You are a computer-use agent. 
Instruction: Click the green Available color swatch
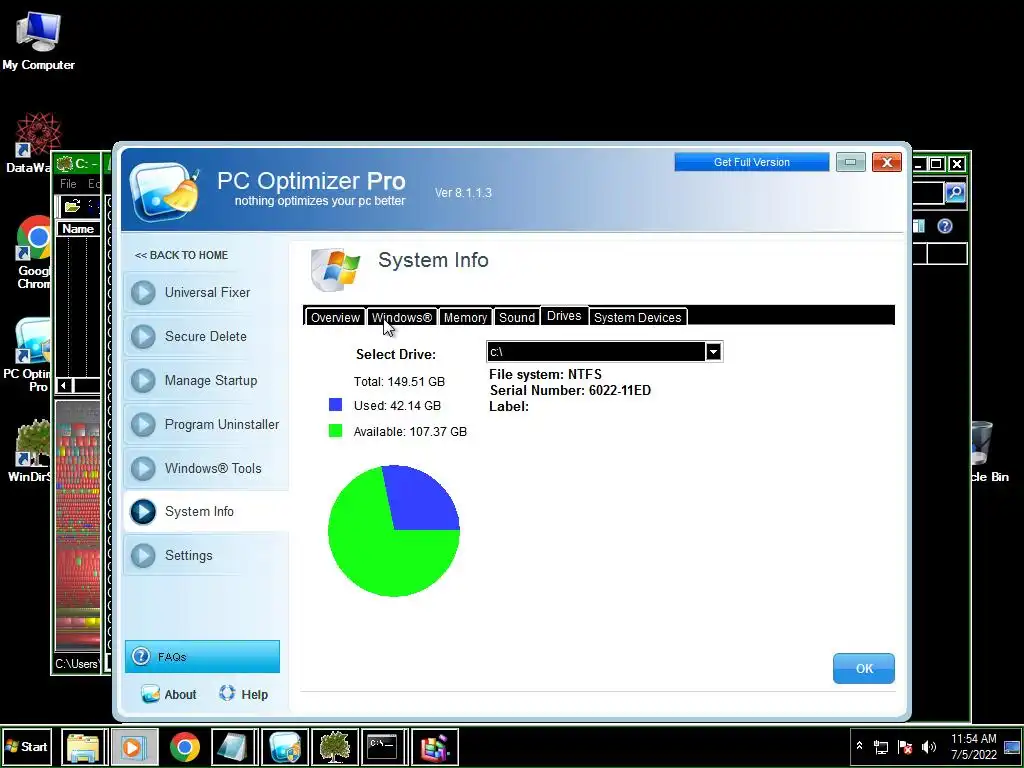click(336, 431)
